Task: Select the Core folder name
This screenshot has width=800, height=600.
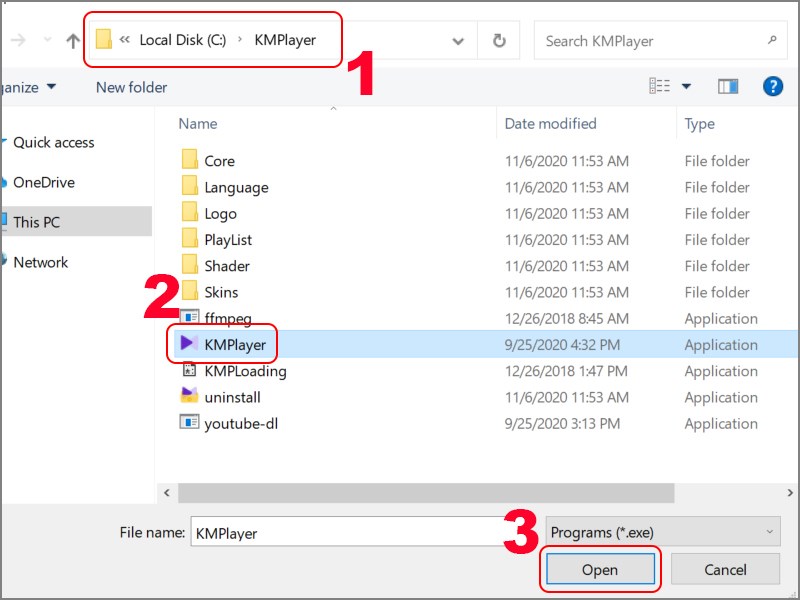Action: coord(219,161)
